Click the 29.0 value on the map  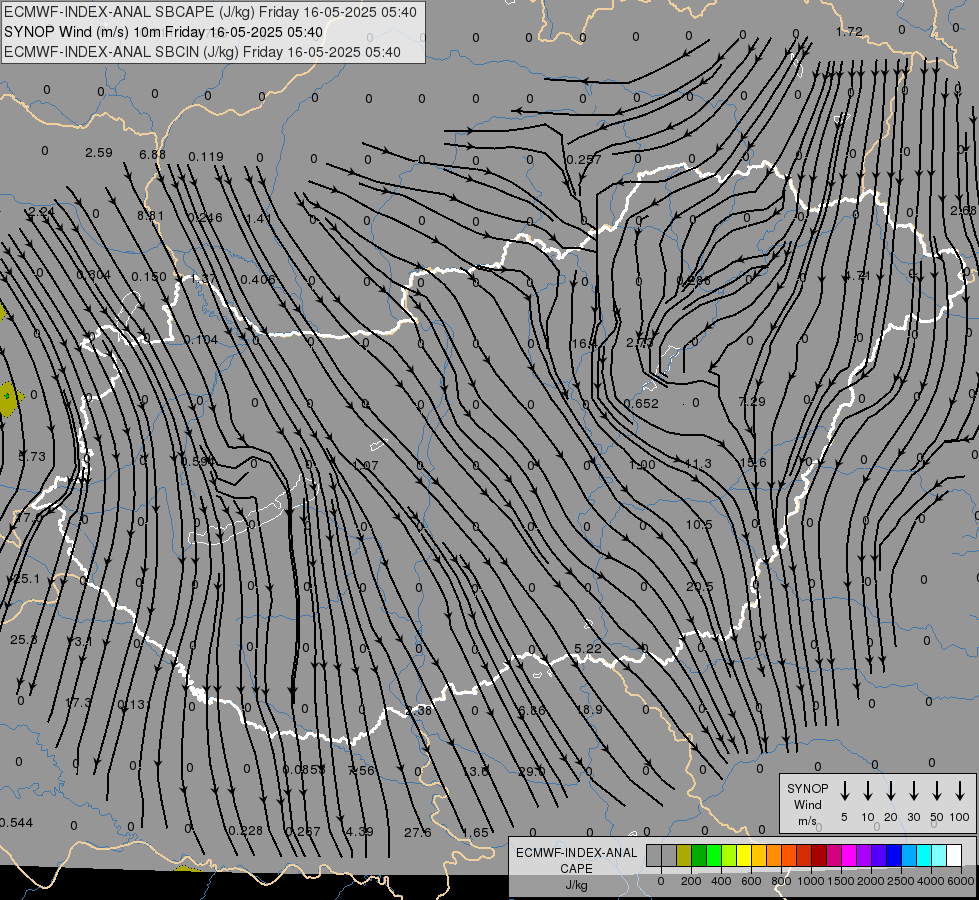tap(531, 771)
